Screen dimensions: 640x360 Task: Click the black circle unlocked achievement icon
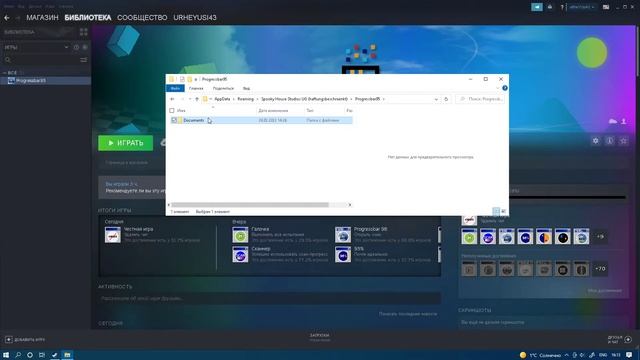click(x=562, y=237)
